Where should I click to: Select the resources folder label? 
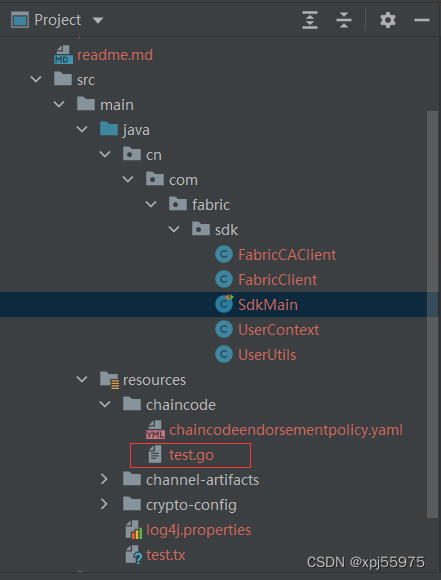[154, 380]
